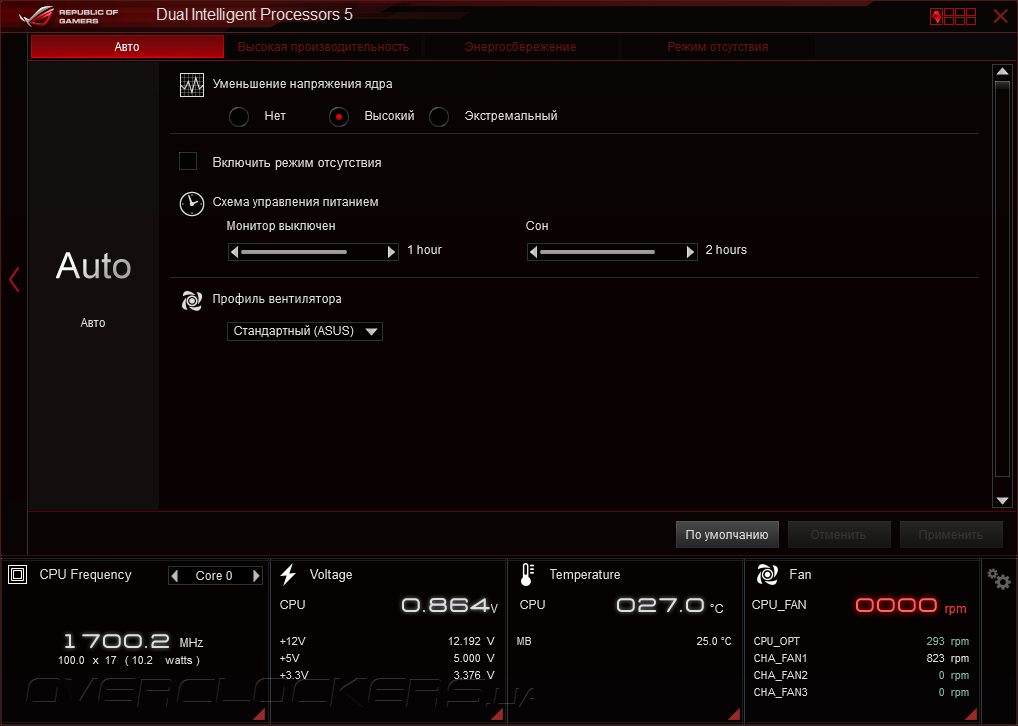Click the CHA_FAN3 fan row
Screen dimensions: 1018x726
(x=861, y=692)
